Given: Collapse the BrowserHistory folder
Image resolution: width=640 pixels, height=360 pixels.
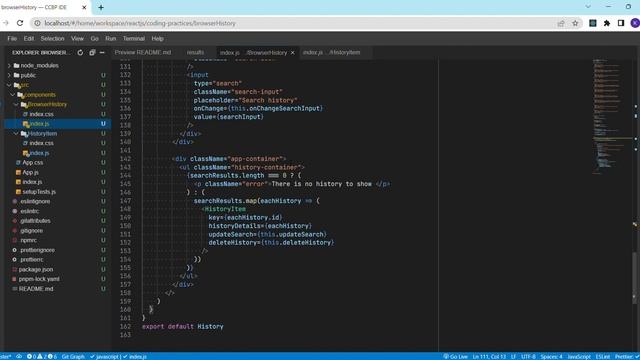Looking at the screenshot, I should pos(47,104).
